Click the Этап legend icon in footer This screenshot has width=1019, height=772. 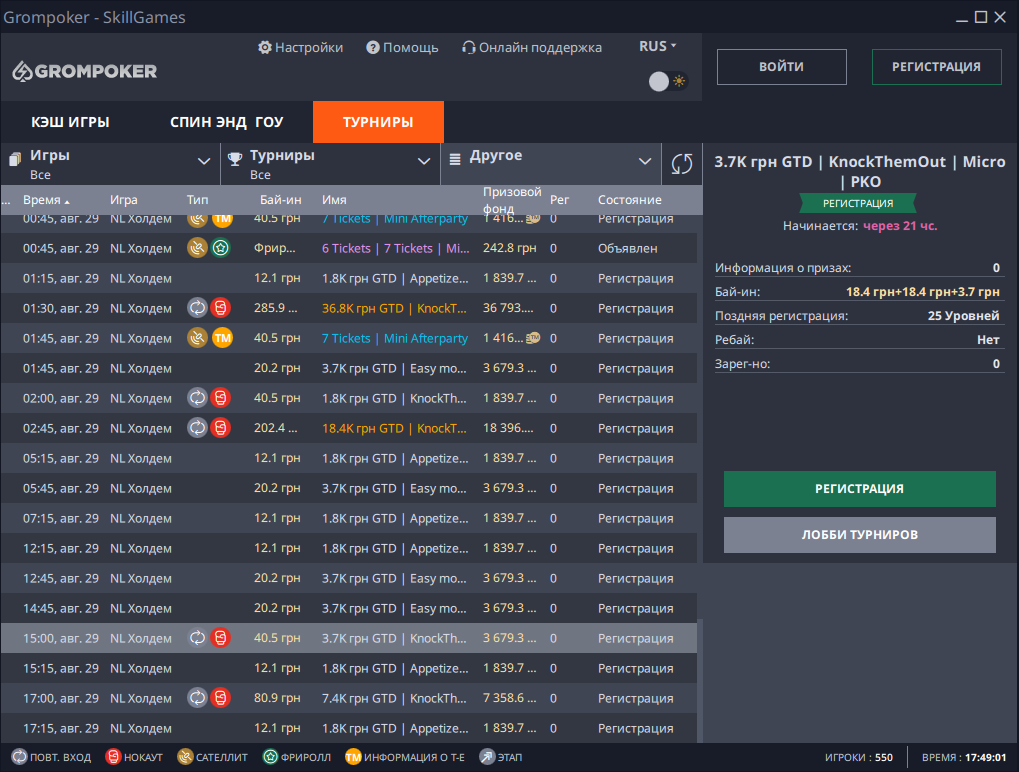[x=487, y=757]
